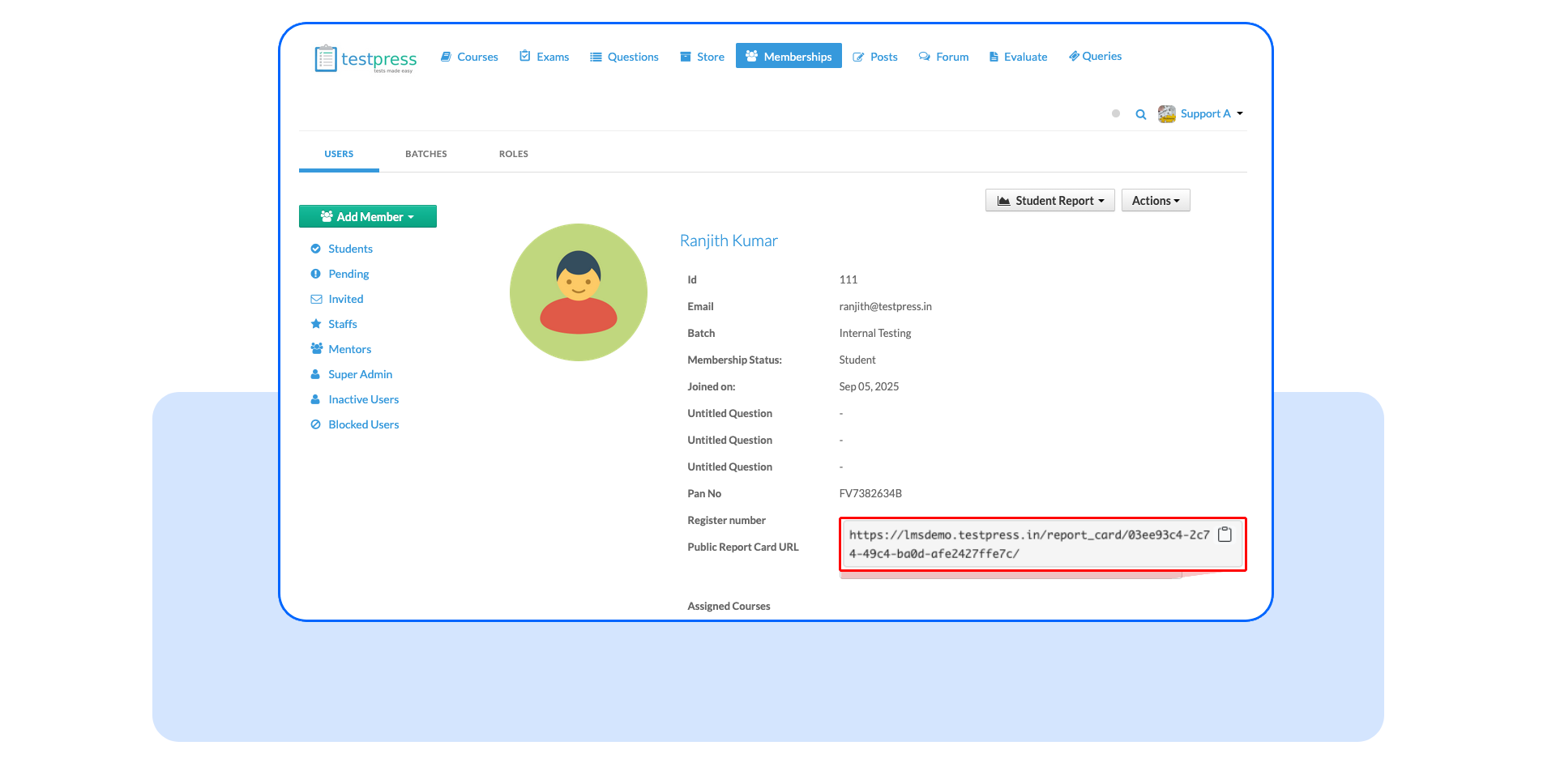Click the gray status dot indicator

pyautogui.click(x=1116, y=114)
